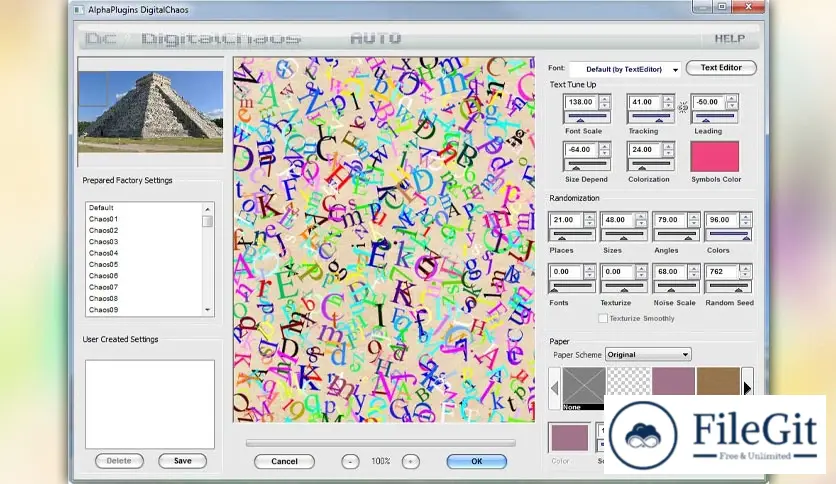This screenshot has width=836, height=484.
Task: Select the Chaos06 preset
Action: [x=144, y=276]
